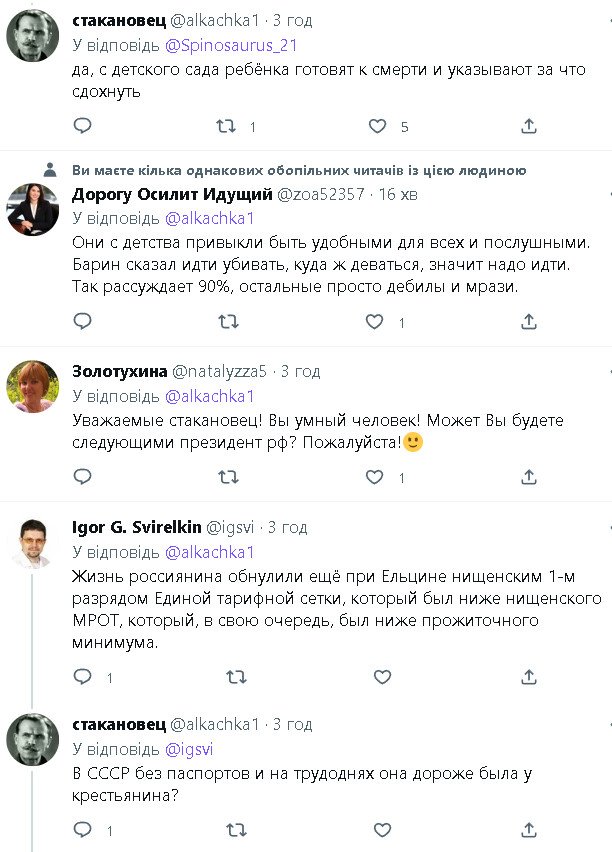Reply to стакановец's top tweet
Image resolution: width=612 pixels, height=852 pixels.
83,126
